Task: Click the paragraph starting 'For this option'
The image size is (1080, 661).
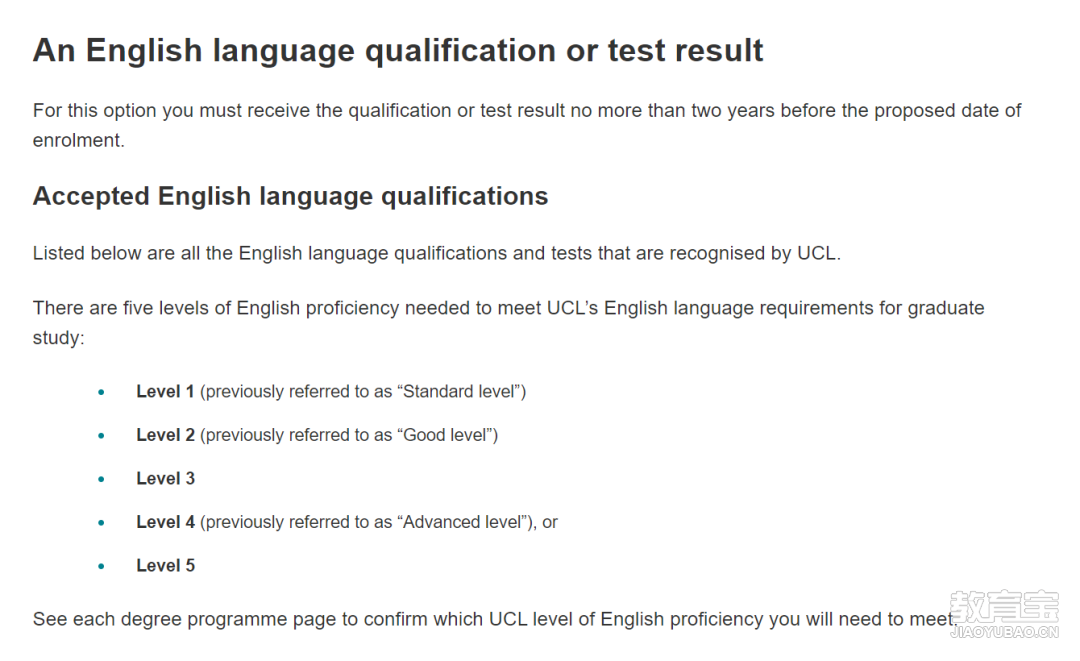Action: coord(527,125)
